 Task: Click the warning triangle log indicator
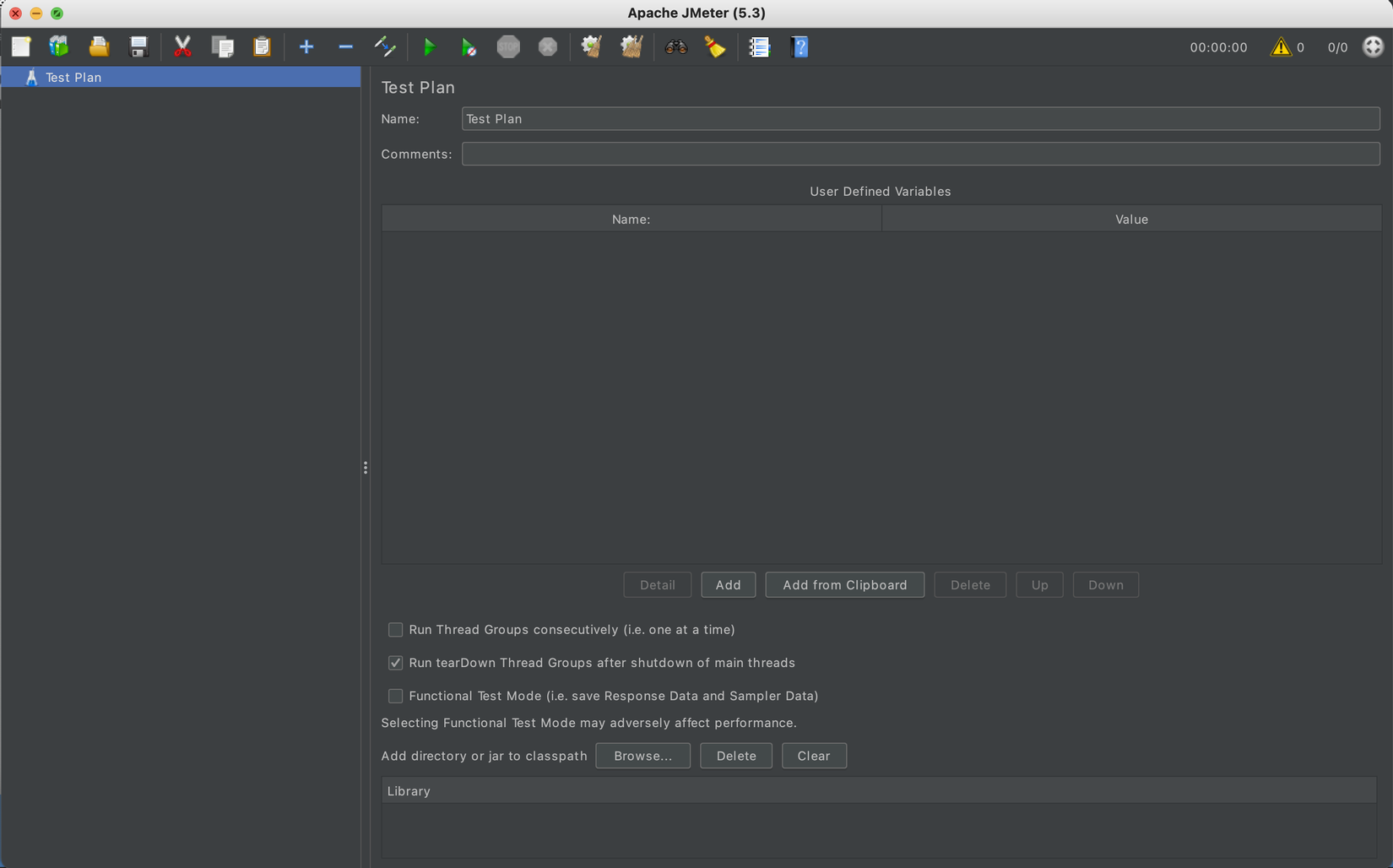1280,47
